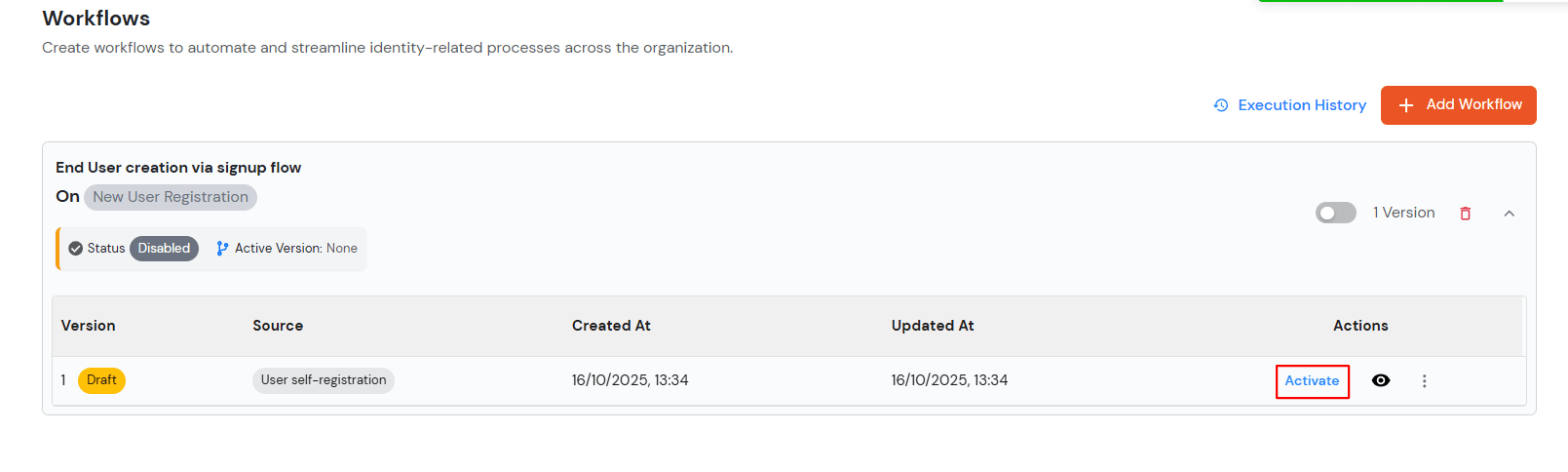Open the three-dot actions menu for version 1
1568x472 pixels.
coord(1424,381)
